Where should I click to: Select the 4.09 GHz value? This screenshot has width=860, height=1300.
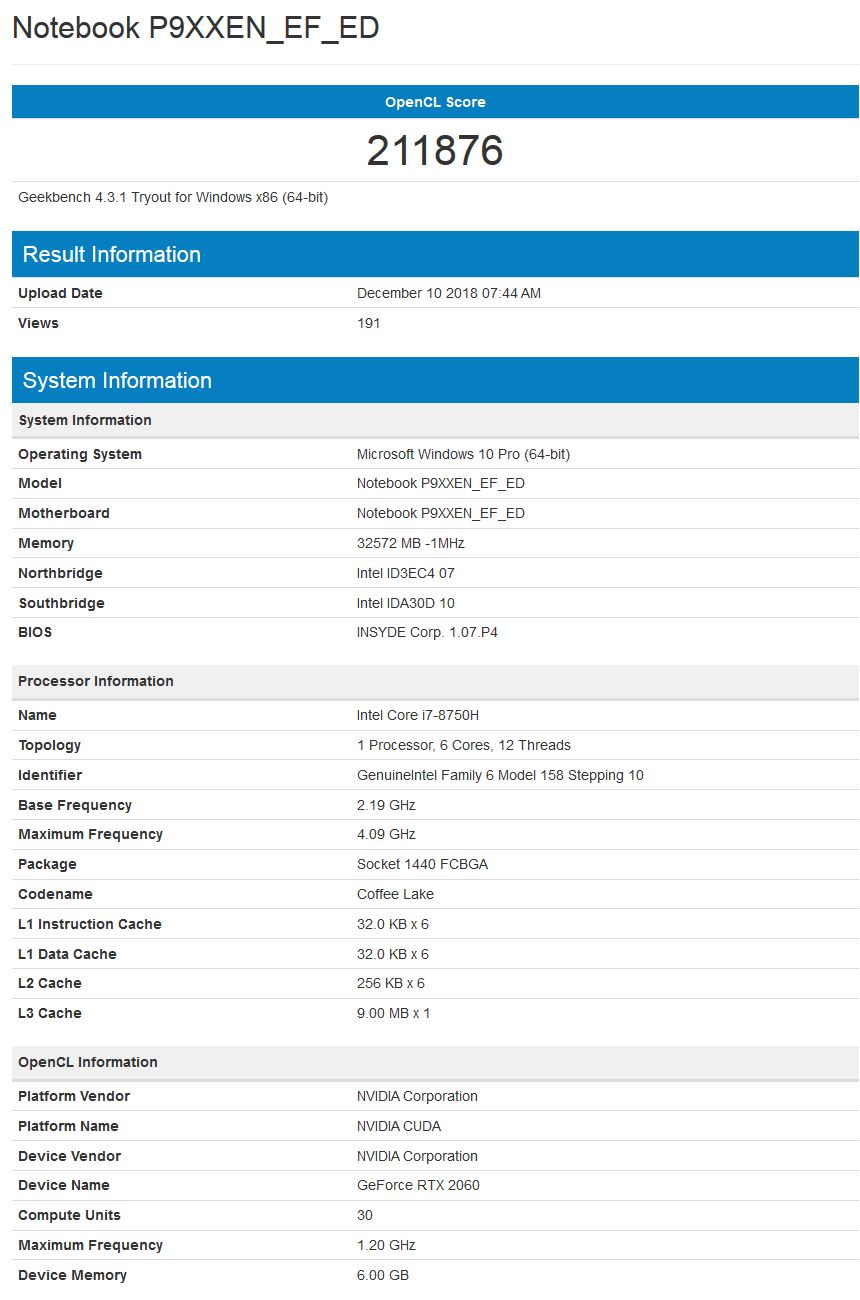tap(386, 834)
